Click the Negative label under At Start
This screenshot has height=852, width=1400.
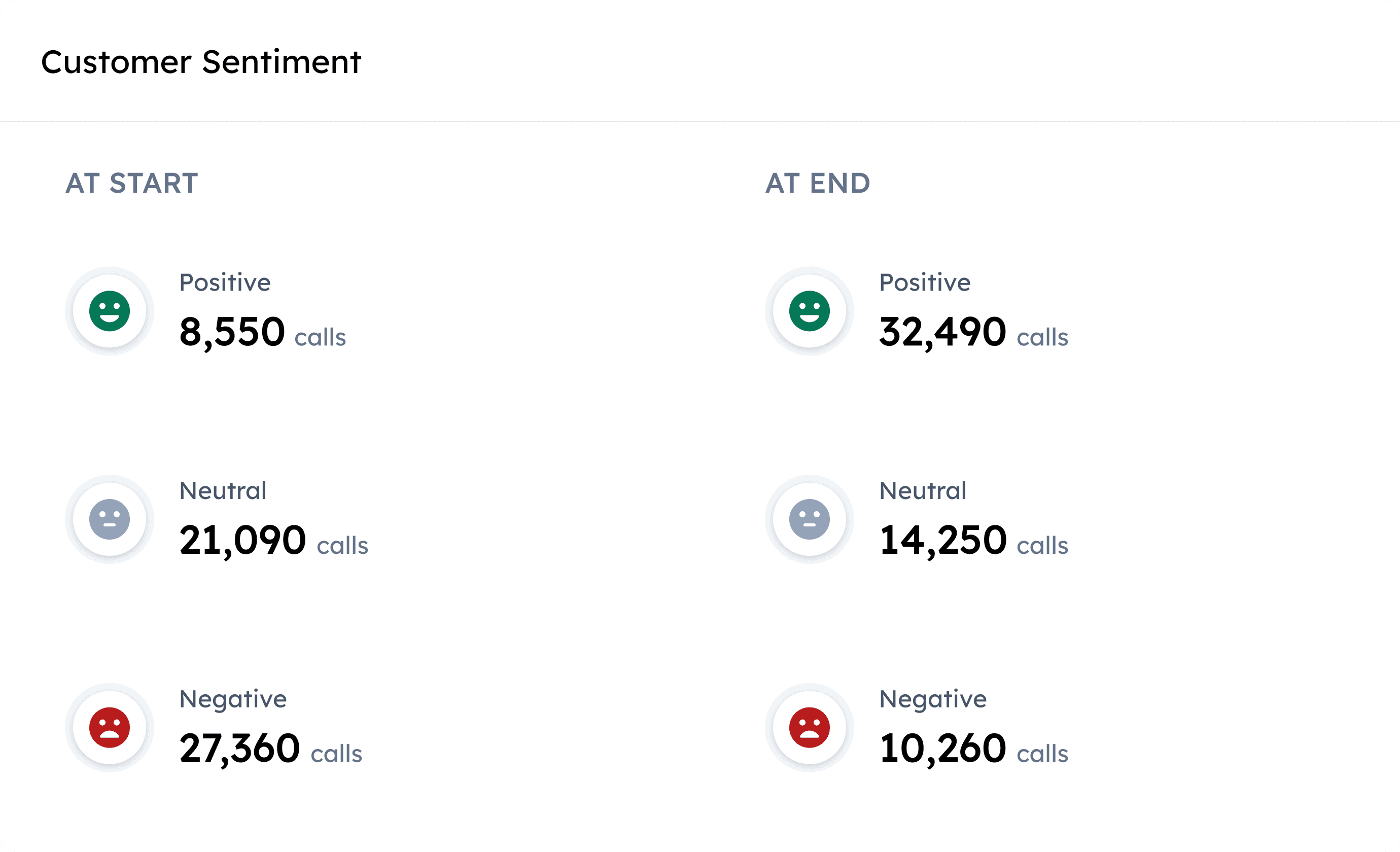tap(233, 699)
